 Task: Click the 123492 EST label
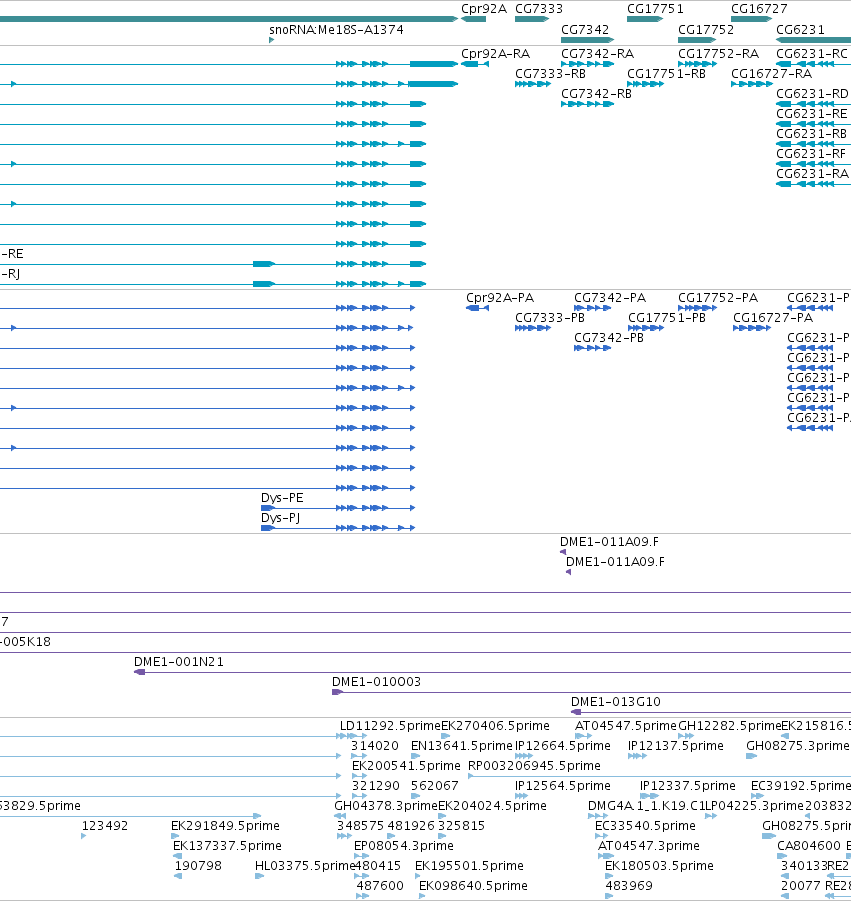pyautogui.click(x=105, y=826)
